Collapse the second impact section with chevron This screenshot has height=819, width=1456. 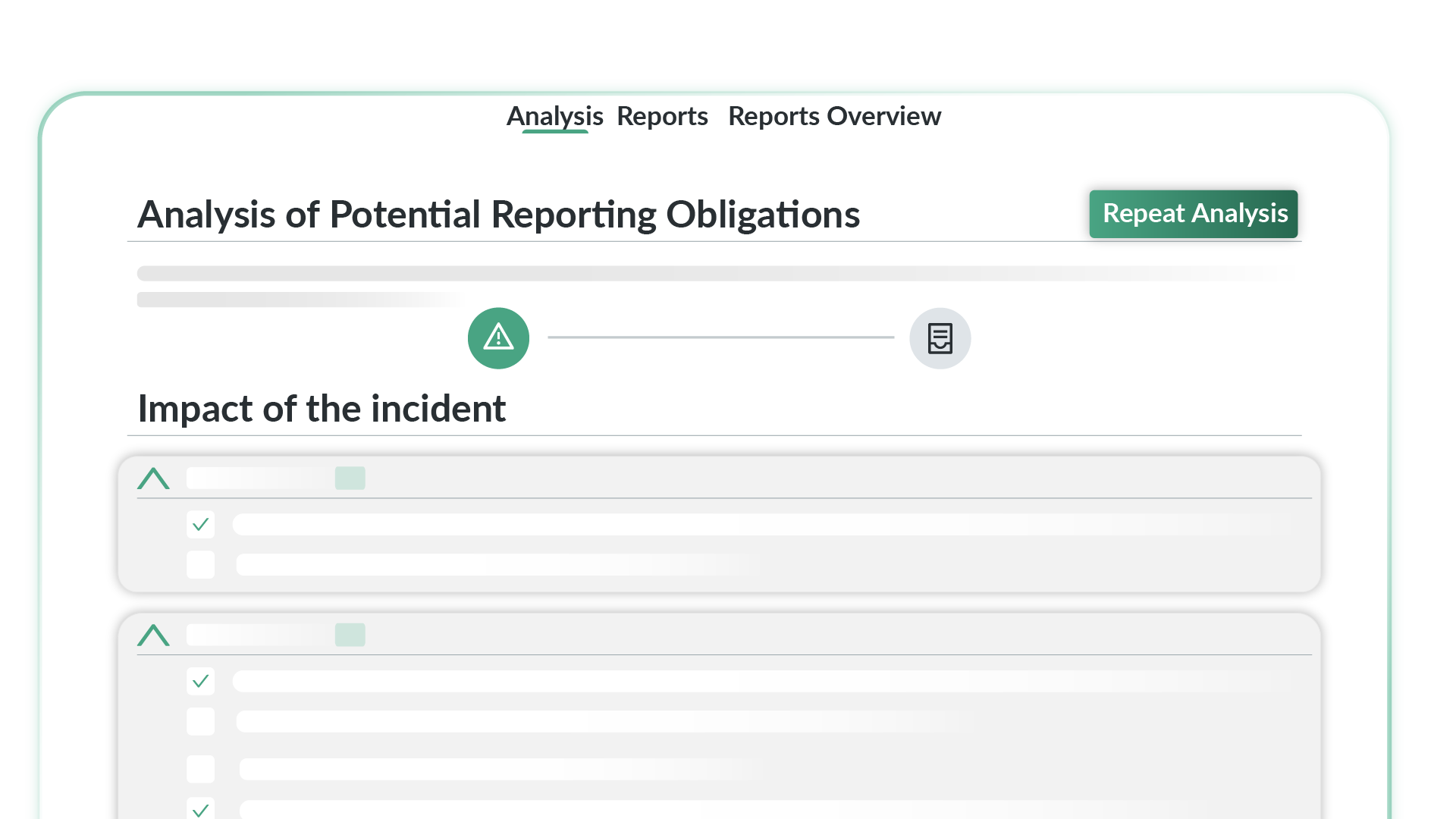(153, 635)
